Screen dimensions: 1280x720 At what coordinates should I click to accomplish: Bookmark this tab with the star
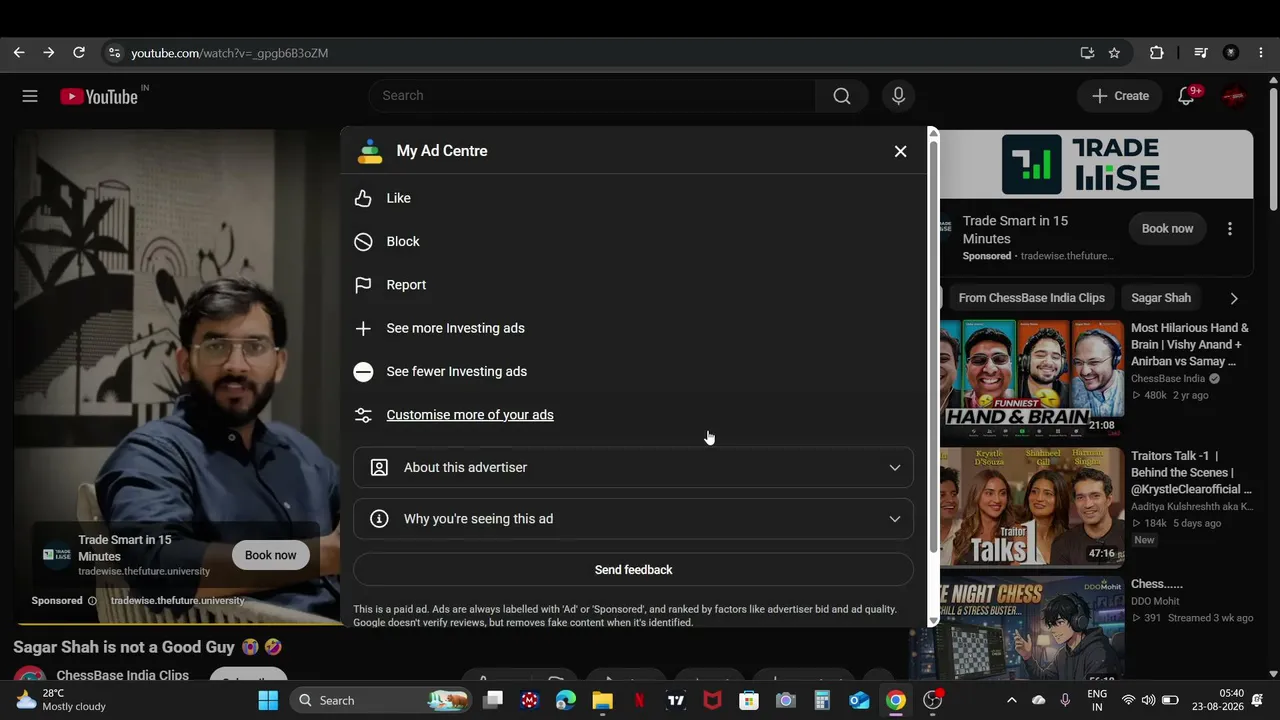(x=1114, y=53)
